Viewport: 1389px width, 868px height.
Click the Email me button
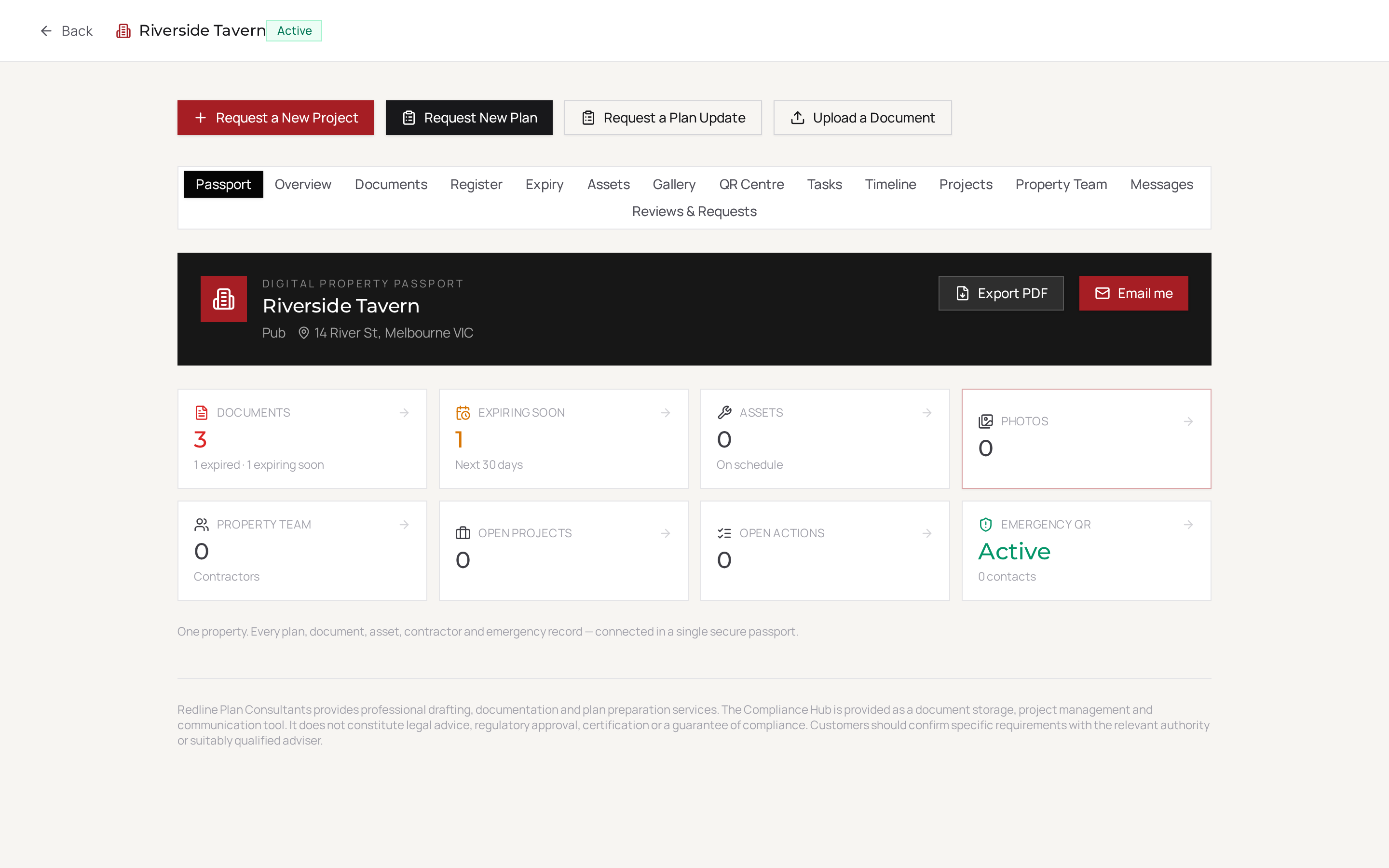coord(1133,293)
